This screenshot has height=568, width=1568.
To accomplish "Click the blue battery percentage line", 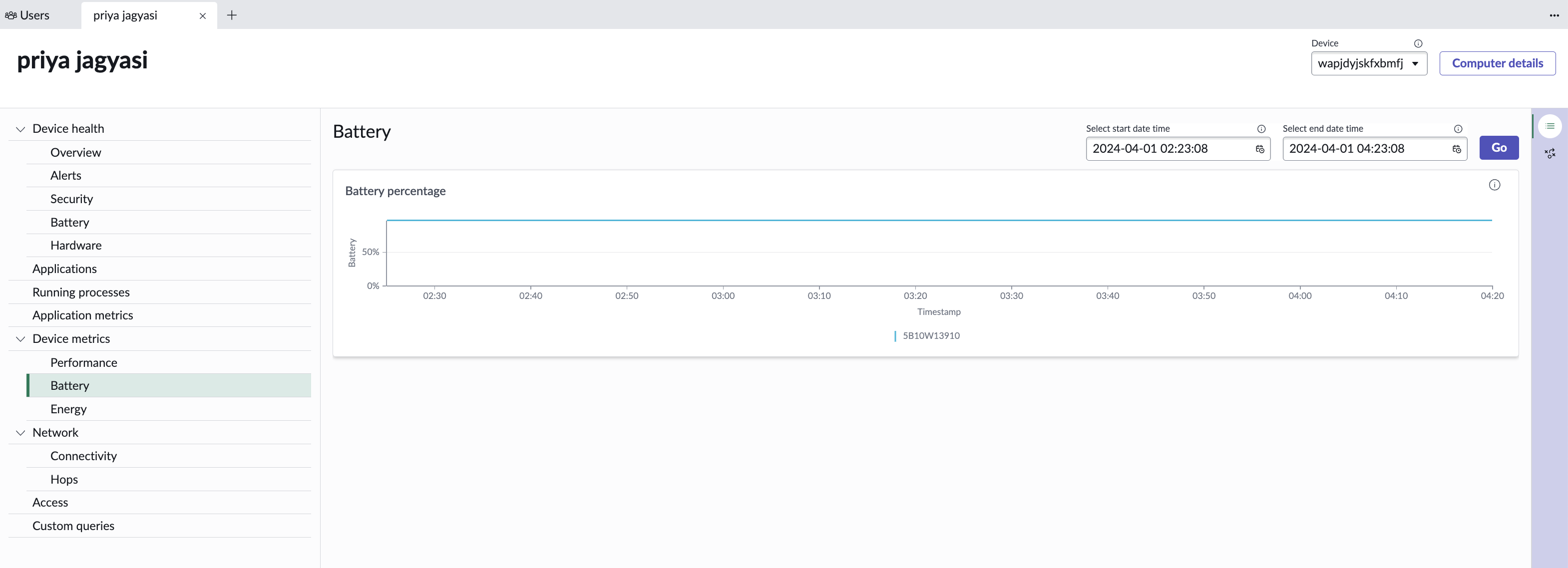I will [939, 220].
